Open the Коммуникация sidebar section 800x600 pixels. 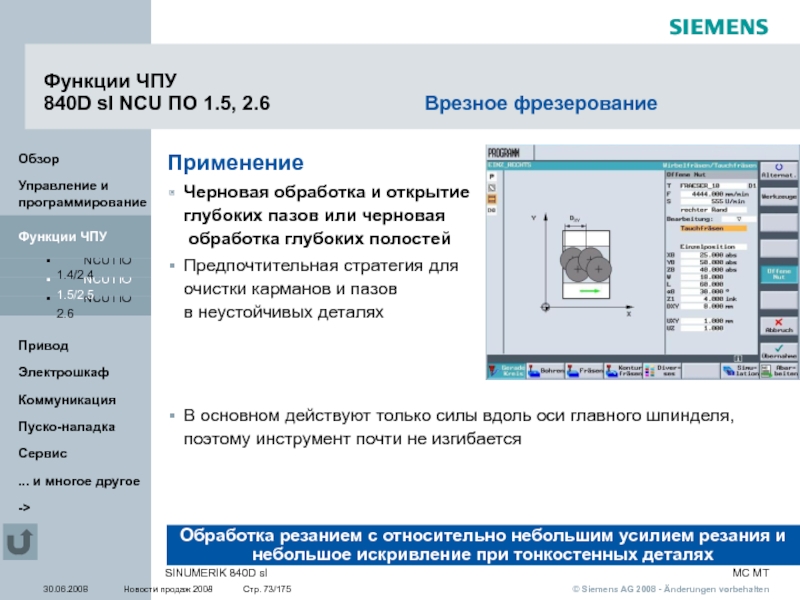point(67,399)
